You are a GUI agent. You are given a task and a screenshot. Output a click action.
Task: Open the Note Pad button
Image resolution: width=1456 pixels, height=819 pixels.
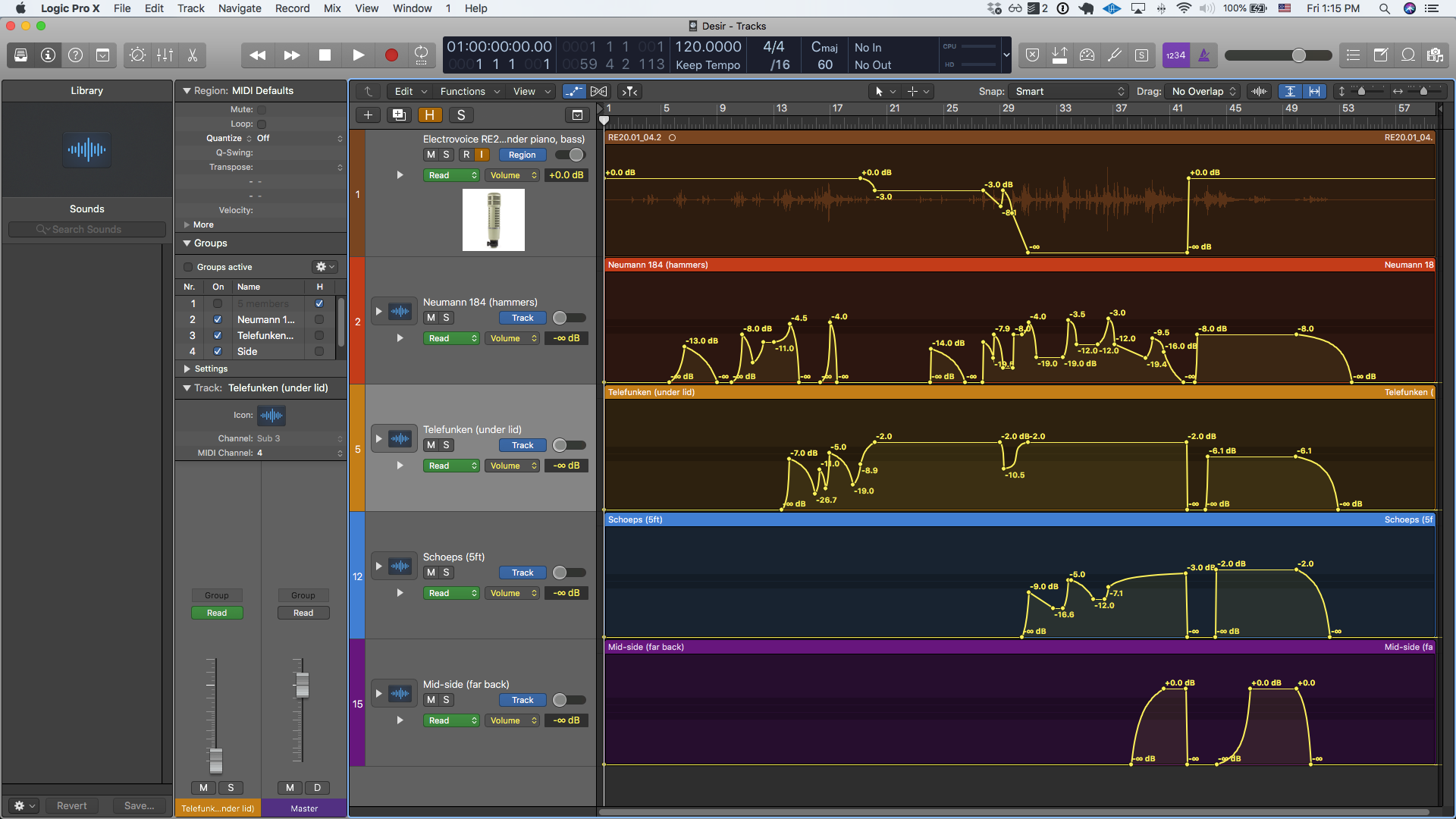(x=1380, y=55)
